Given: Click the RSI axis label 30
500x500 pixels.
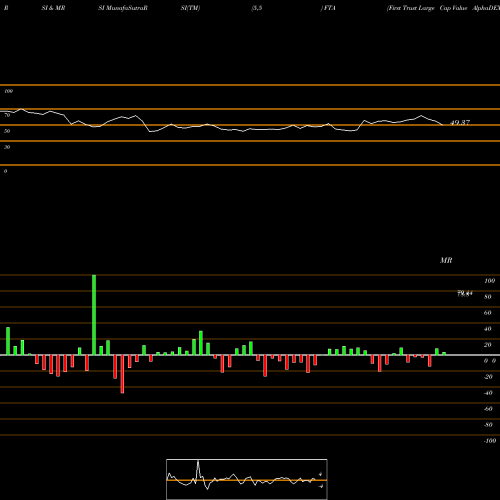Looking at the screenshot, I should (x=7, y=147).
